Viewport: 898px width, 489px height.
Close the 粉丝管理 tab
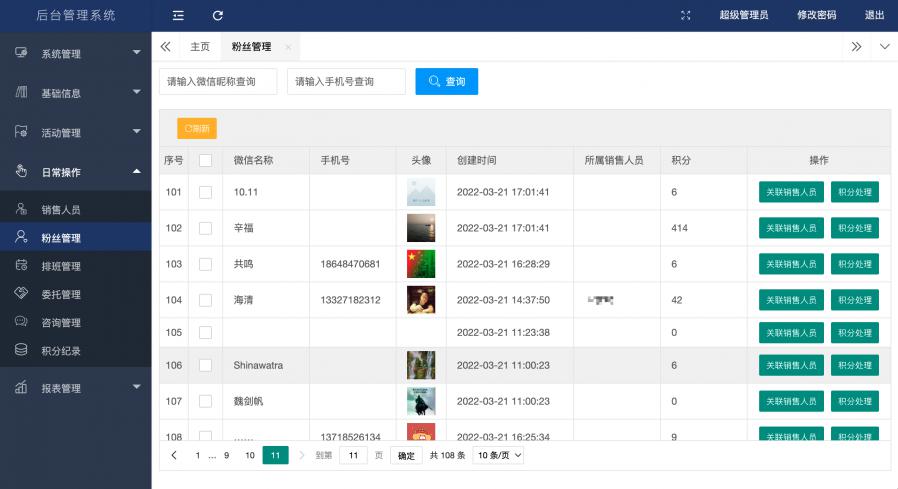point(288,47)
